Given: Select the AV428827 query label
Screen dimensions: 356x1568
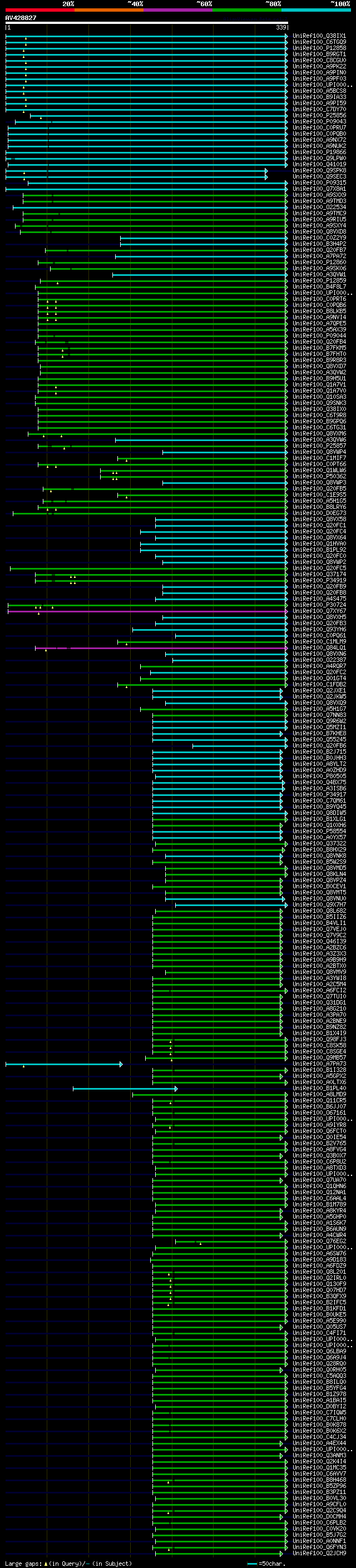Looking at the screenshot, I should (x=21, y=18).
